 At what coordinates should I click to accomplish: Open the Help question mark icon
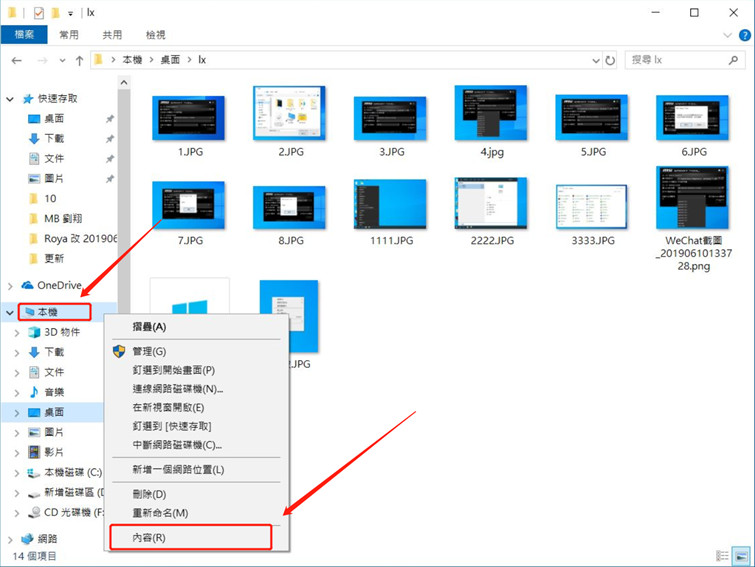[x=743, y=35]
